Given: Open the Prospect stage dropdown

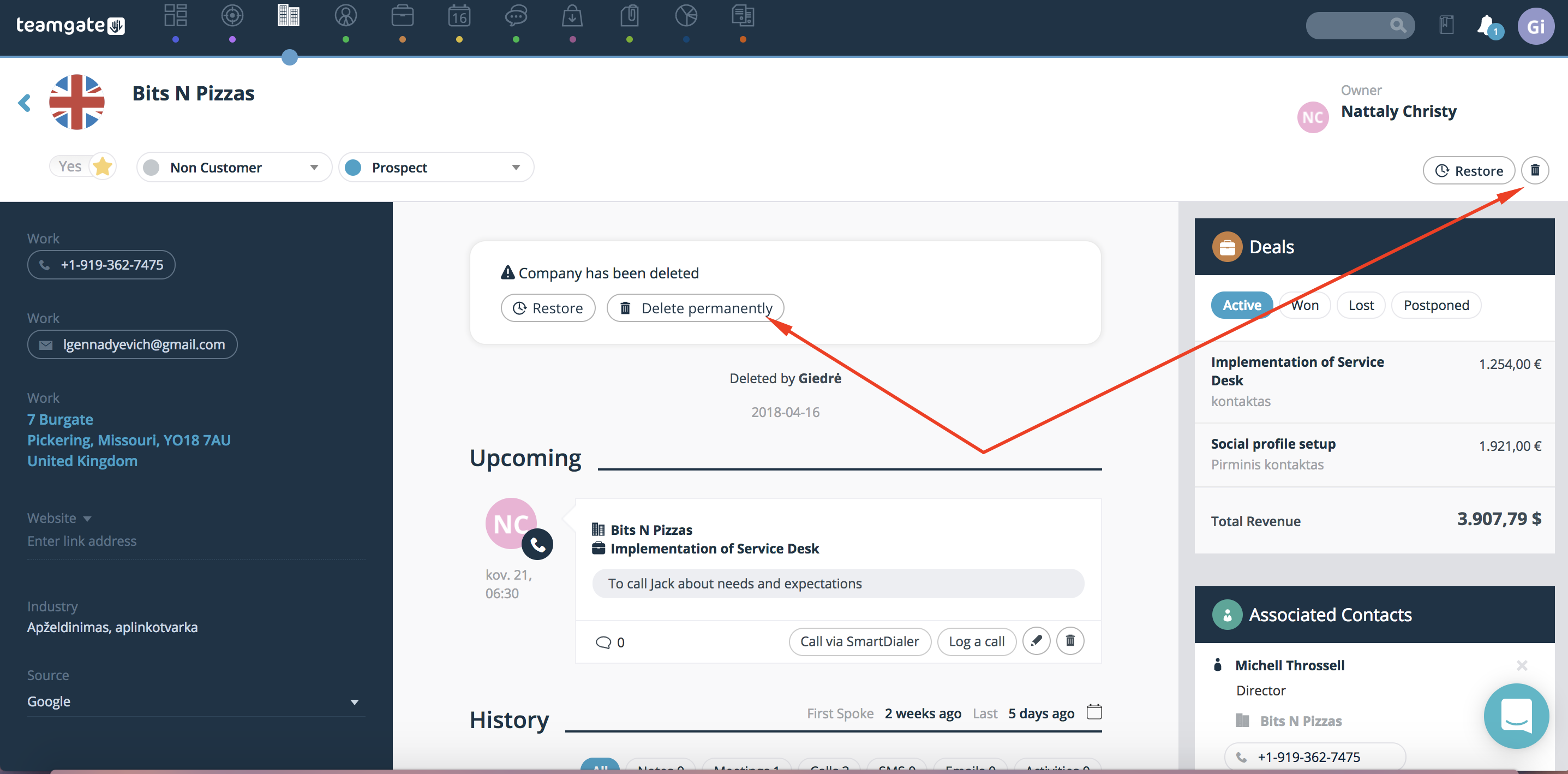Looking at the screenshot, I should [x=436, y=168].
